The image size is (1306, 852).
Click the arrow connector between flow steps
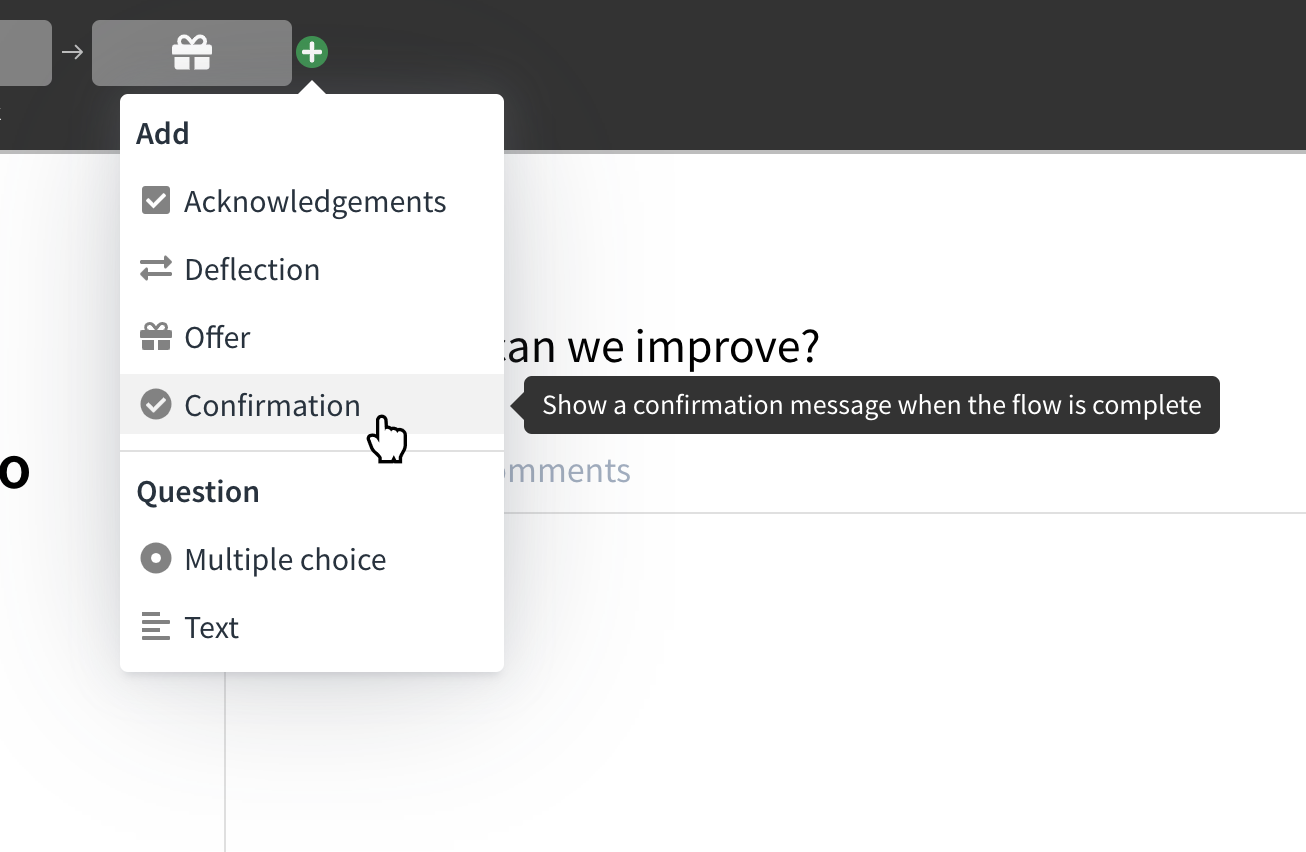72,52
